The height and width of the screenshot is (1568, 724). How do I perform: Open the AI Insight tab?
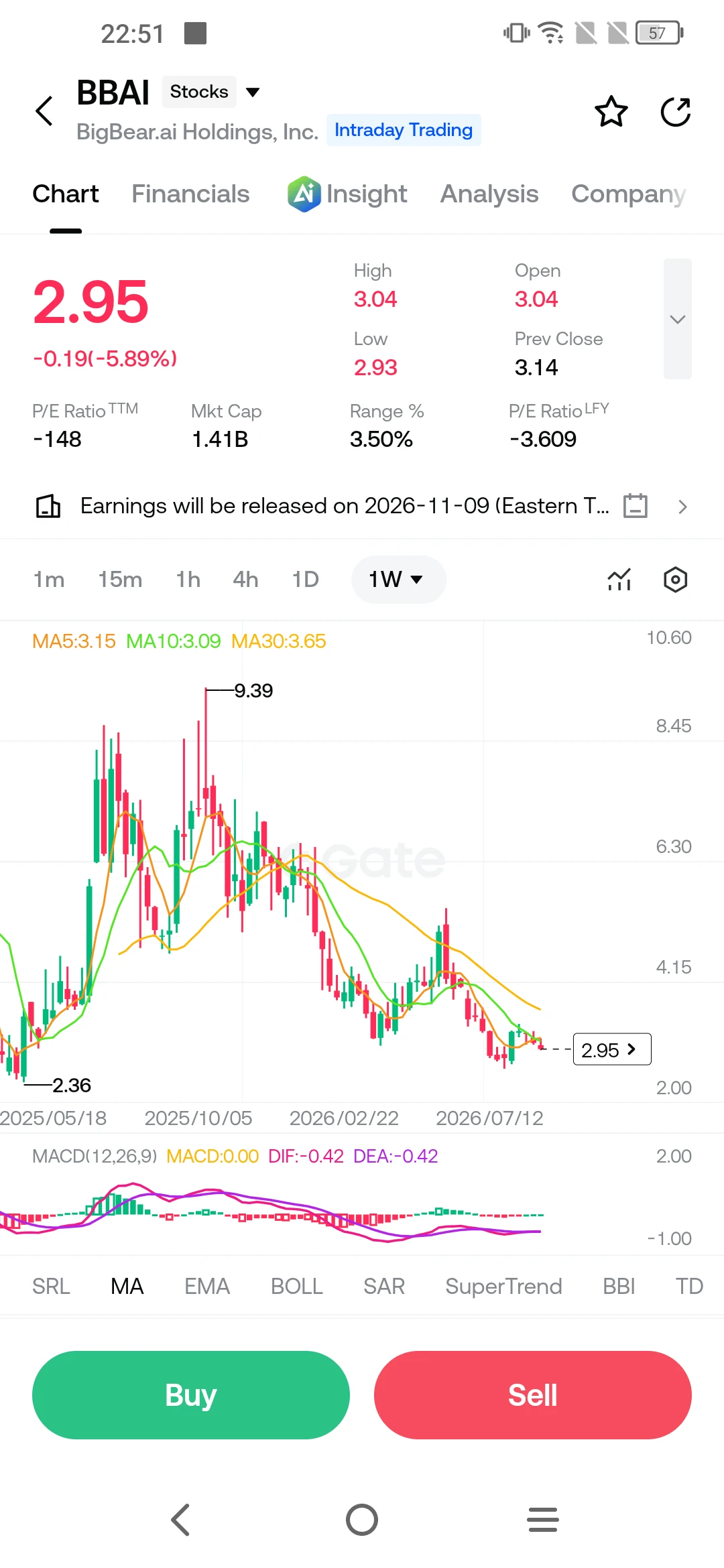(x=347, y=194)
